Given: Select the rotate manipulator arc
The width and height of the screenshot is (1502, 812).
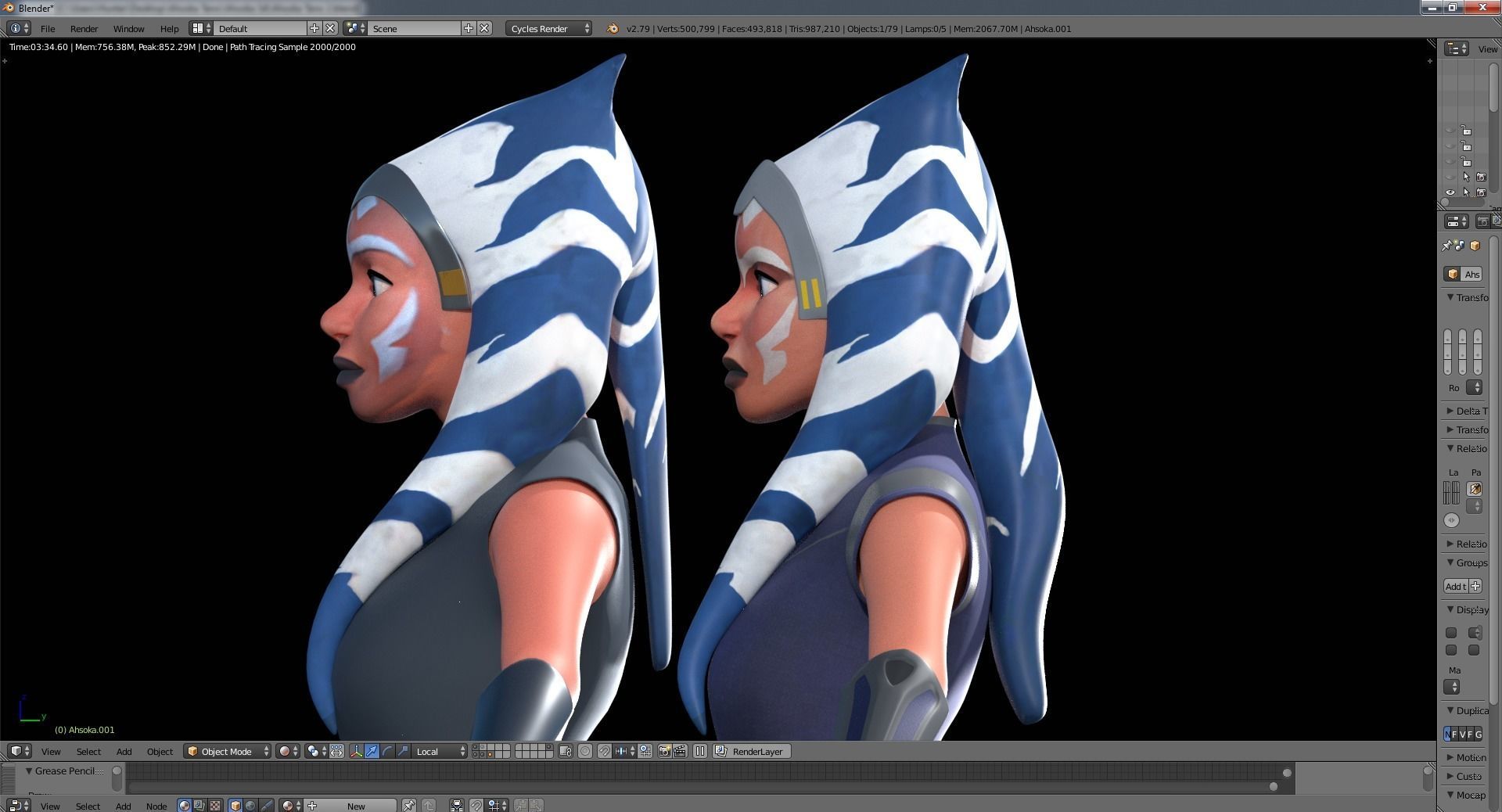Looking at the screenshot, I should click(387, 752).
